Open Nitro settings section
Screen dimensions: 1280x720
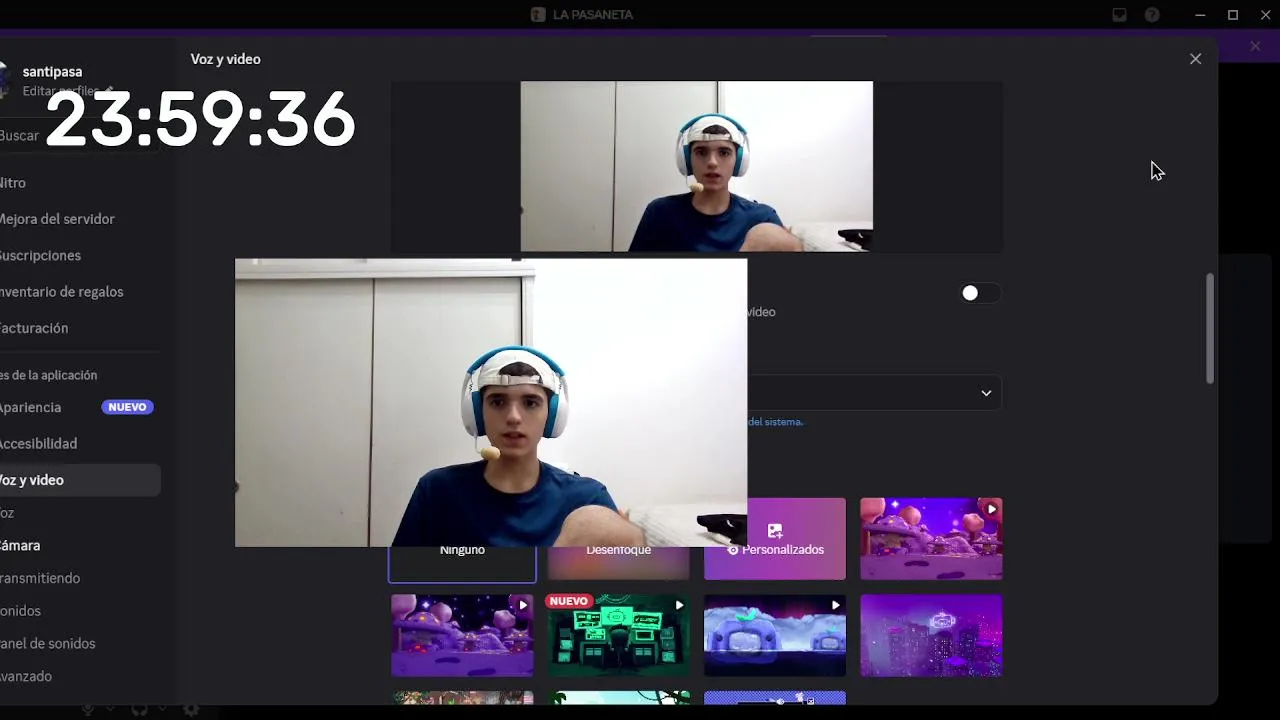click(80, 183)
